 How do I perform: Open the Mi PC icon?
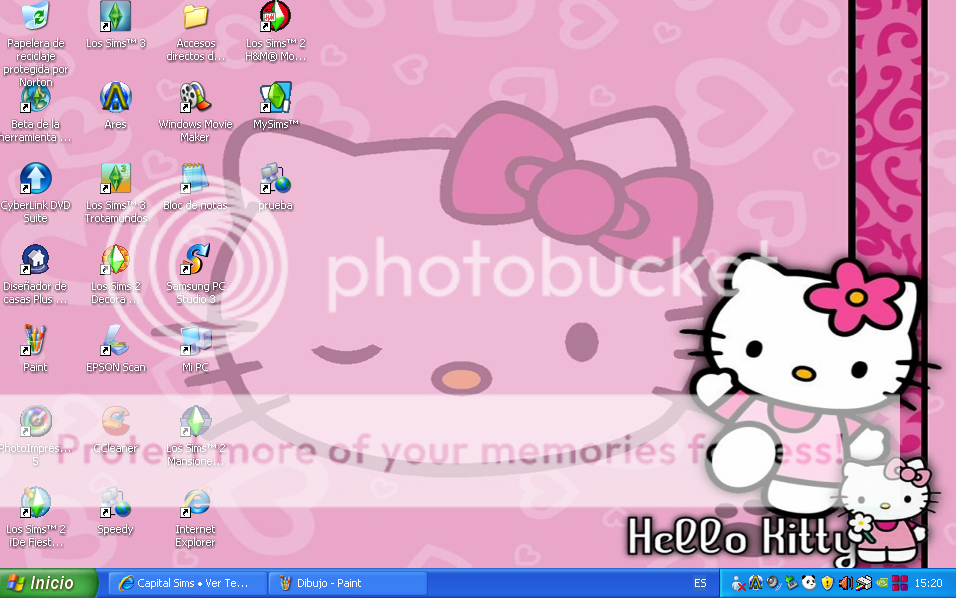195,341
